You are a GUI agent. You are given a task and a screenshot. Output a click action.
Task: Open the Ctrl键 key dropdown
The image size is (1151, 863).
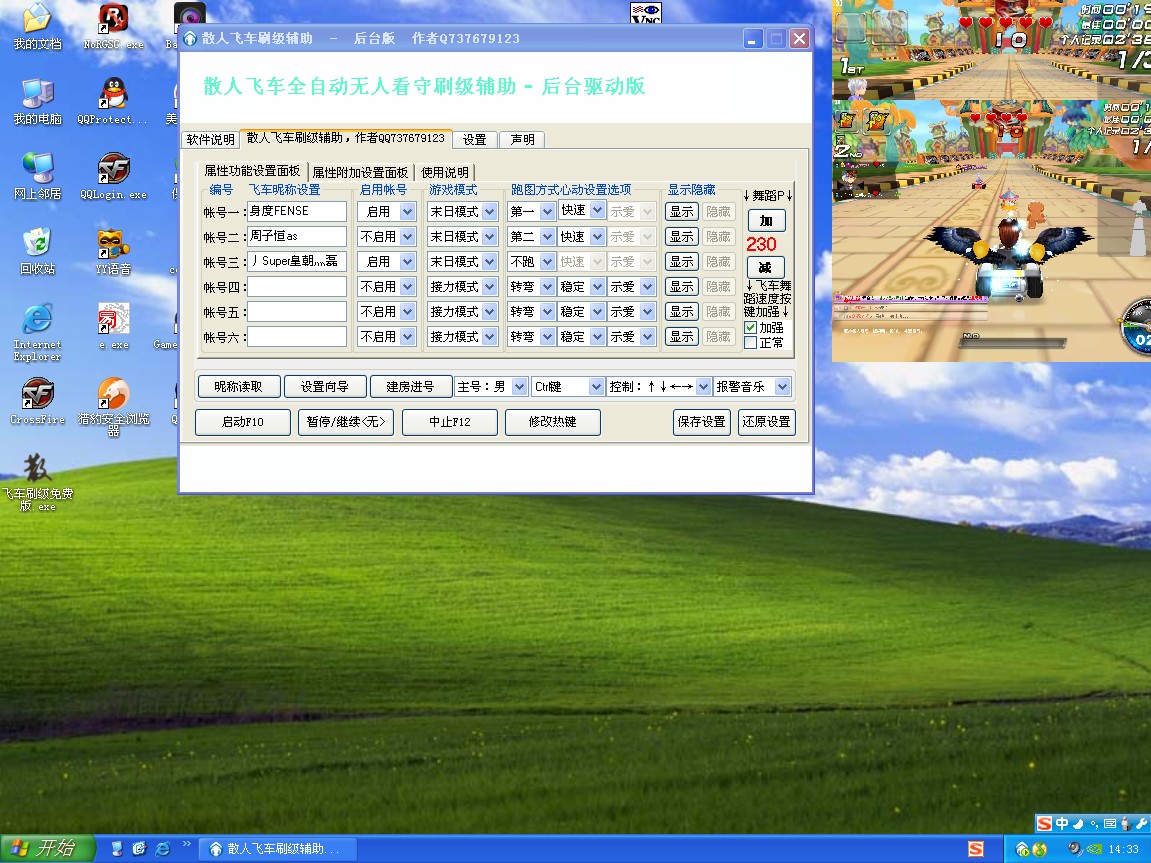pos(596,386)
